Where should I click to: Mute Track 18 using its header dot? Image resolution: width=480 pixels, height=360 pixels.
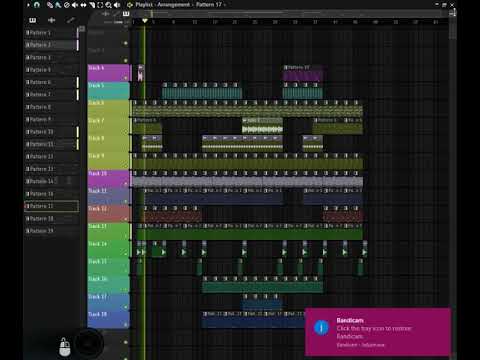pyautogui.click(x=126, y=324)
